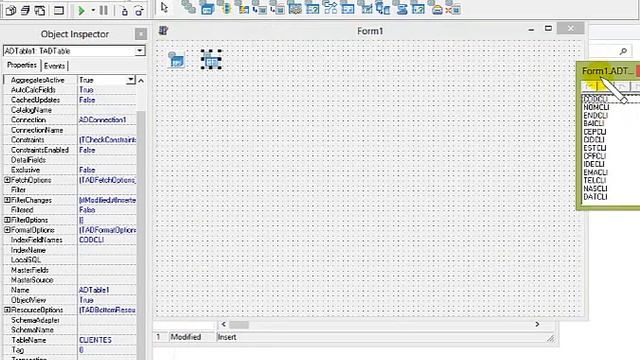The image size is (640, 360).
Task: Select the CatalogName property row
Action: [x=70, y=110]
